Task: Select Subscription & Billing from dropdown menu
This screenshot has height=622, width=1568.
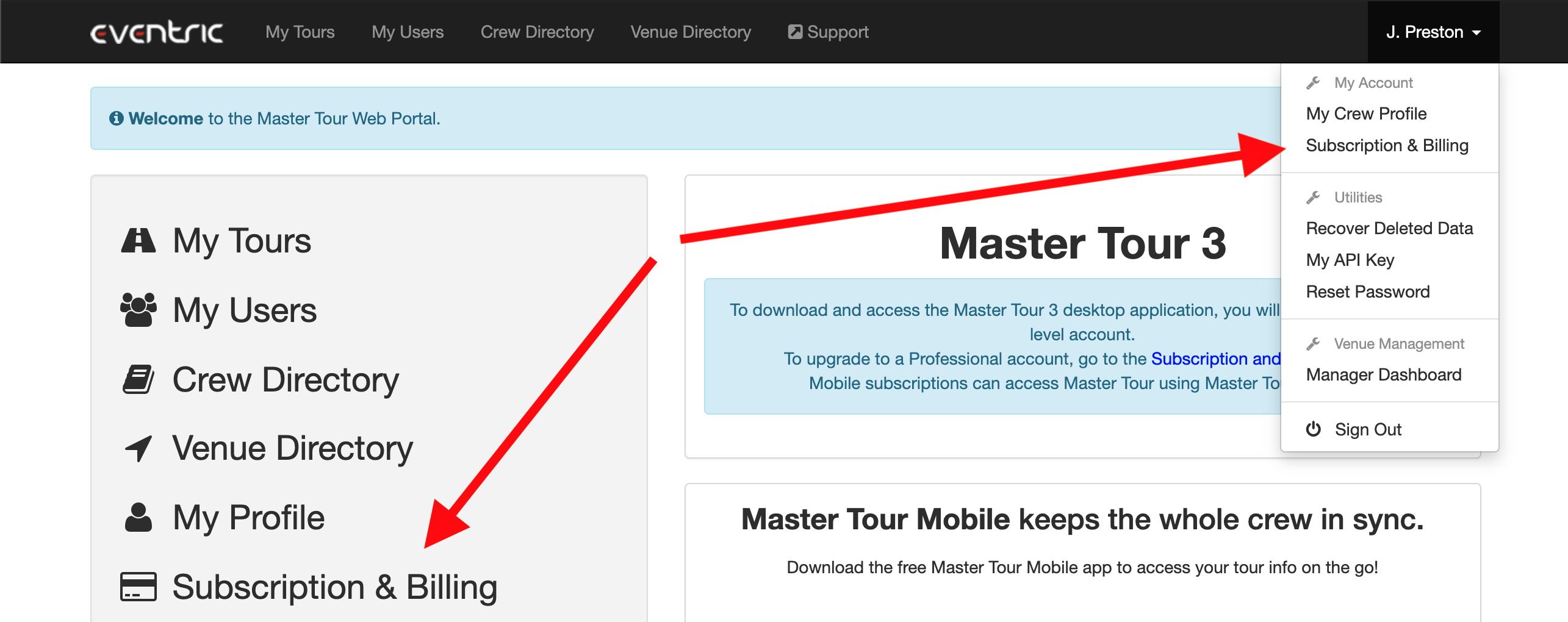Action: [1387, 145]
